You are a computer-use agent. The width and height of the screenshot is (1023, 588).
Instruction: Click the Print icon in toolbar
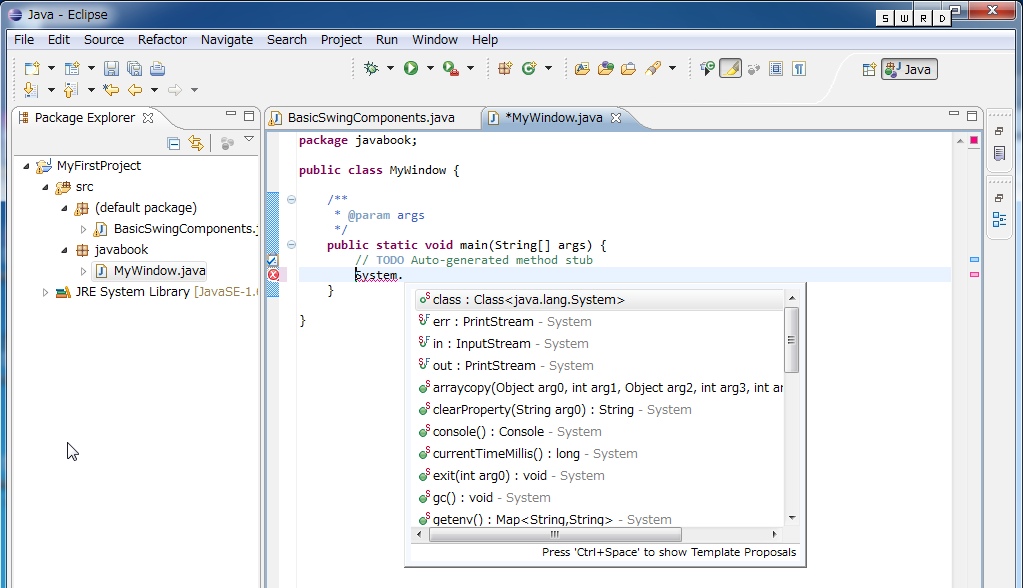click(x=157, y=68)
